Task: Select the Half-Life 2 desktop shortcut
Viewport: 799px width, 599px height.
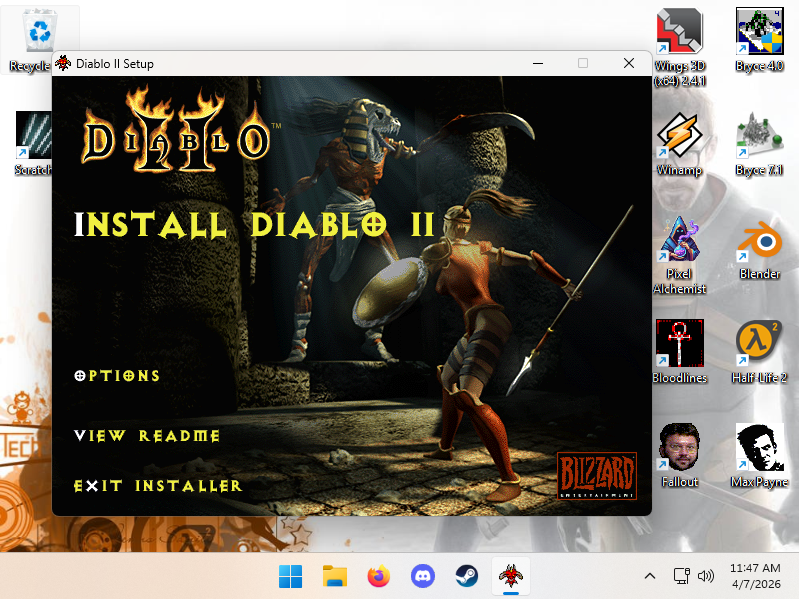Action: click(x=759, y=351)
